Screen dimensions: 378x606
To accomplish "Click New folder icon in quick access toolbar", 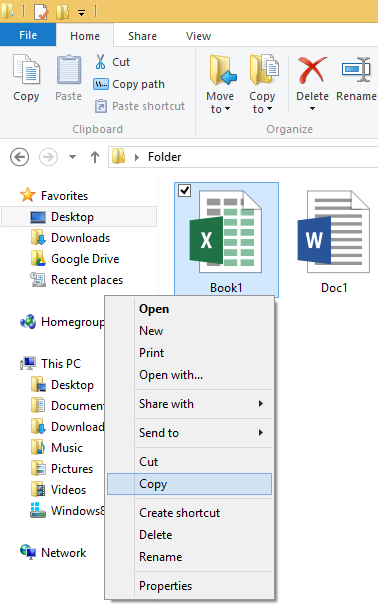I will pos(63,11).
